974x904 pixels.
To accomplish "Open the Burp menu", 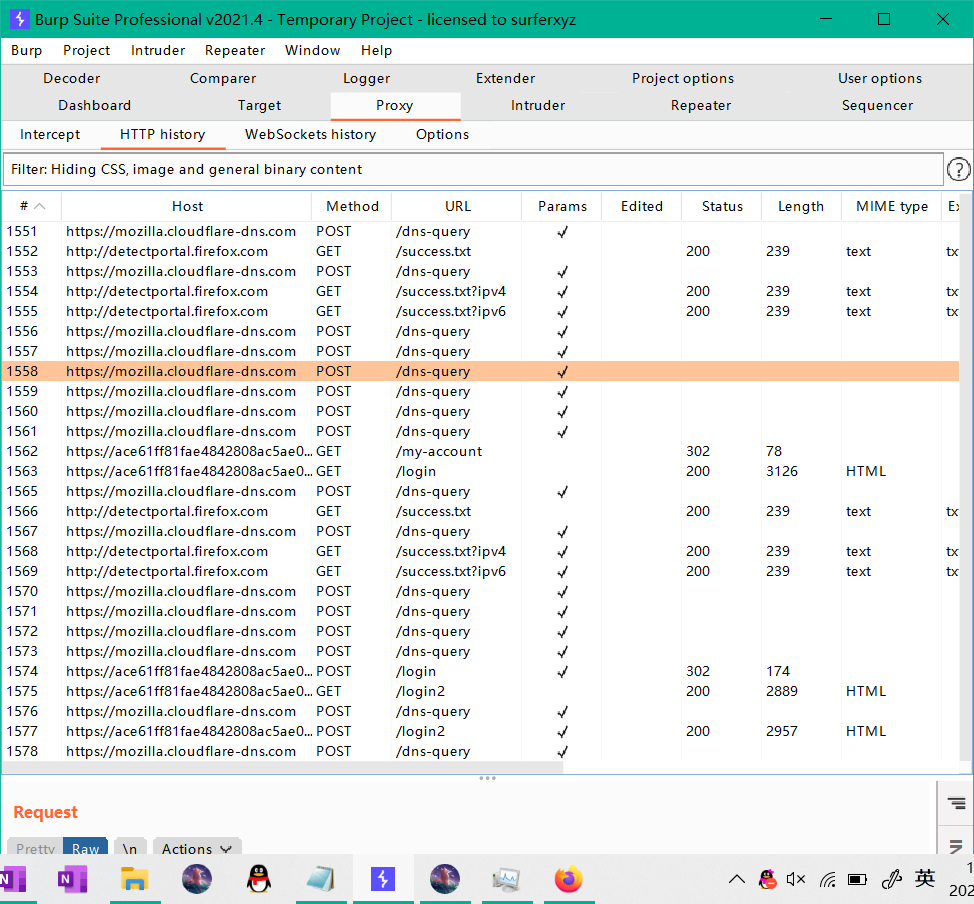I will click(x=27, y=50).
